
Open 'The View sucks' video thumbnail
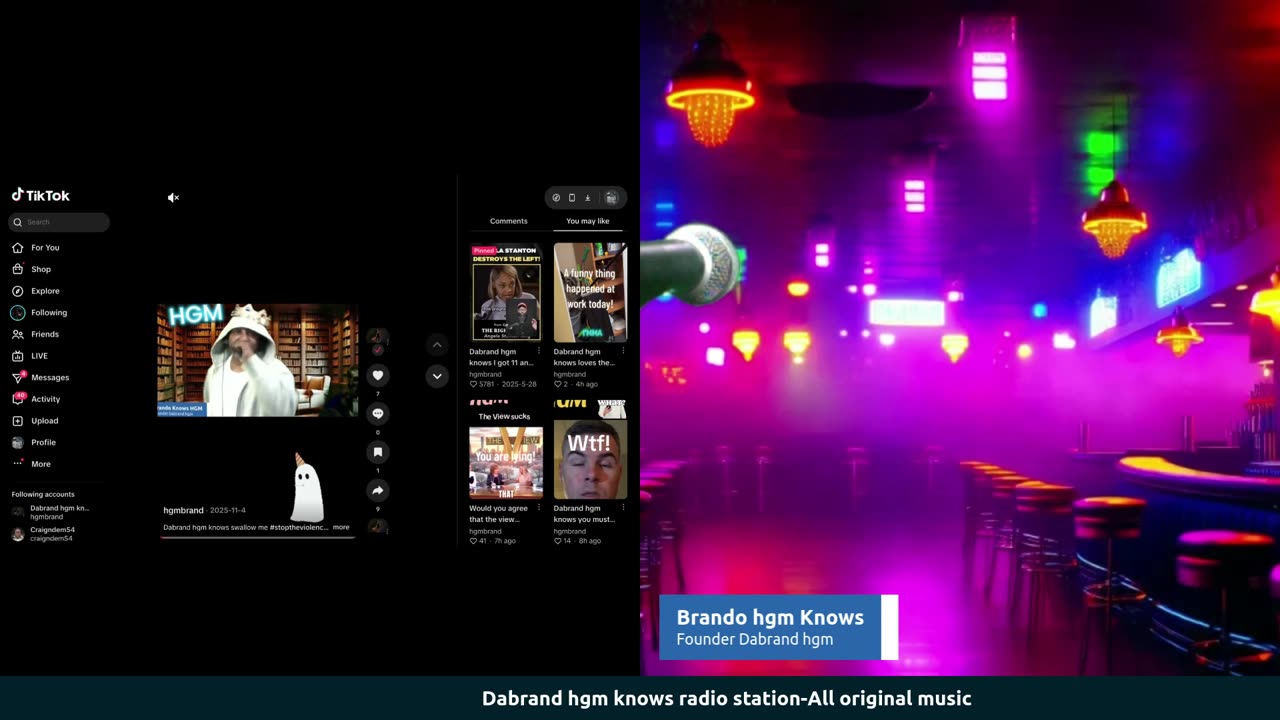[x=506, y=450]
